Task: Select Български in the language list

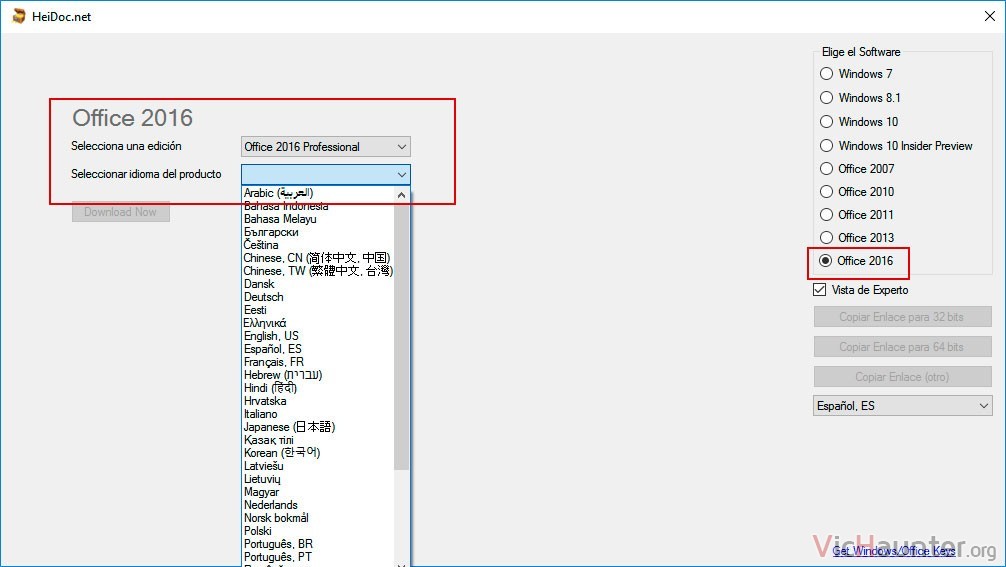Action: 318,232
